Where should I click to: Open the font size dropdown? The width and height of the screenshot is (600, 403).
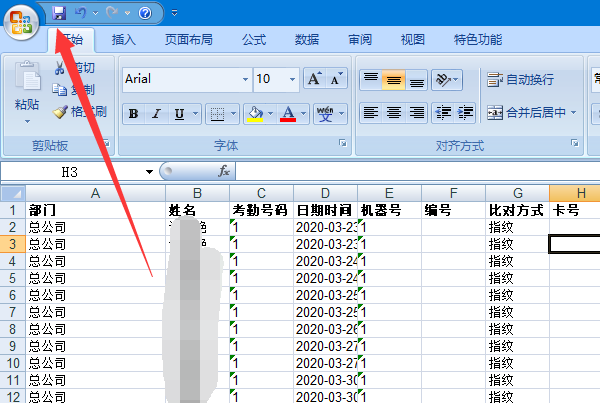pos(292,79)
